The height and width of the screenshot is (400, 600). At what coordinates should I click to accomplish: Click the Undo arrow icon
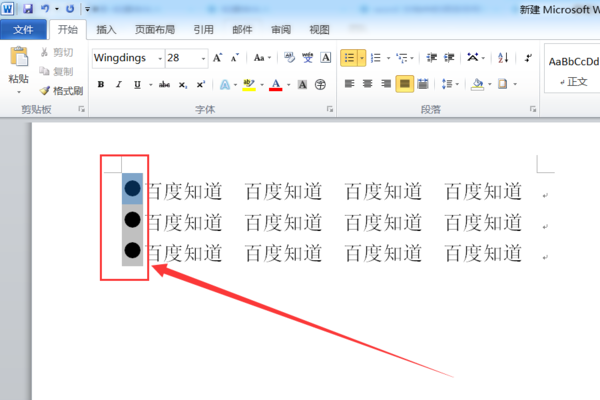point(45,8)
